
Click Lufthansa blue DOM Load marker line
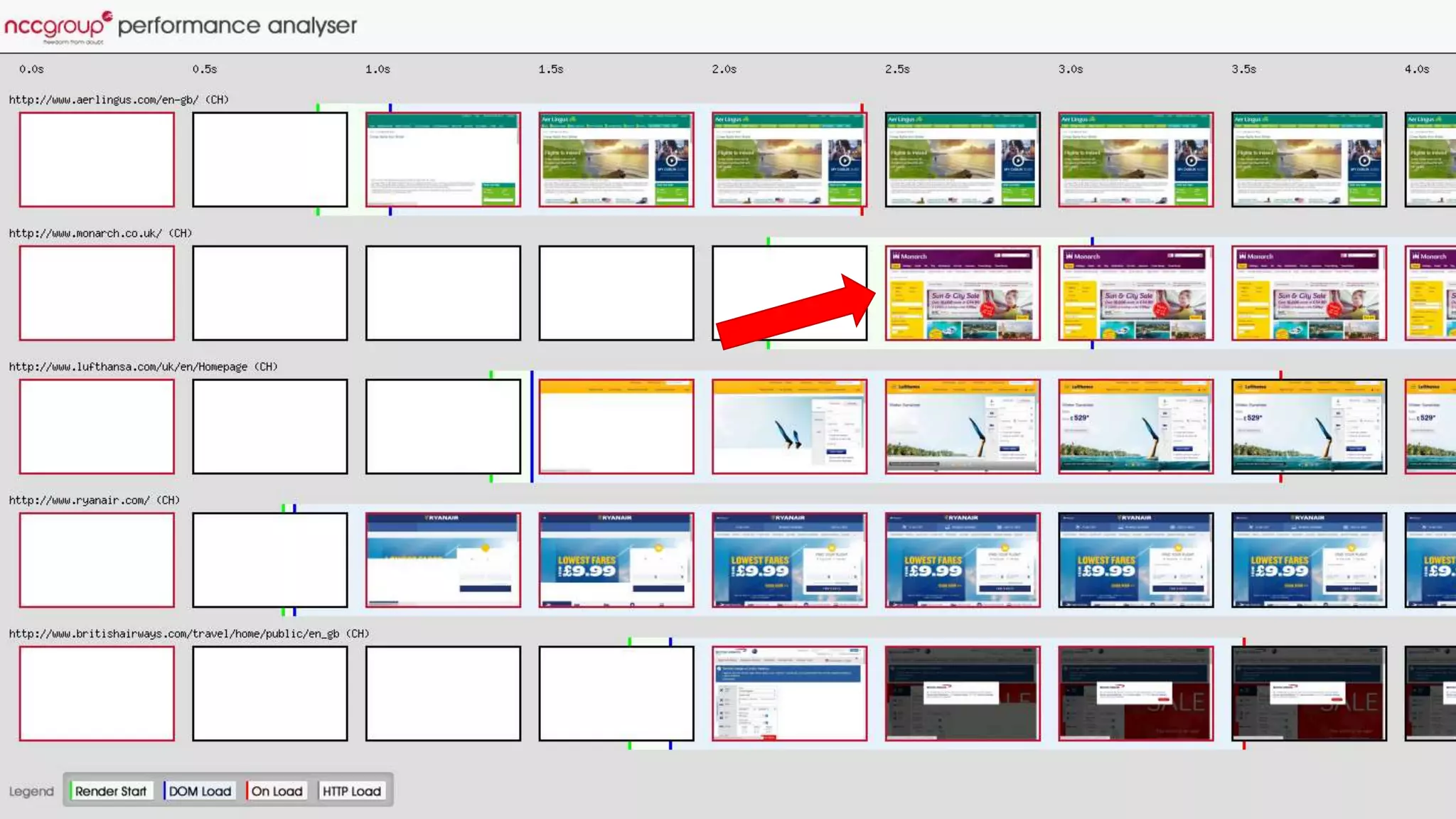(531, 427)
